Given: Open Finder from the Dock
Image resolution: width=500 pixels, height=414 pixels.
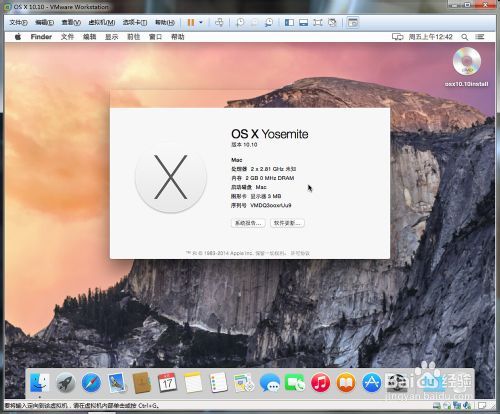Looking at the screenshot, I should pos(40,382).
